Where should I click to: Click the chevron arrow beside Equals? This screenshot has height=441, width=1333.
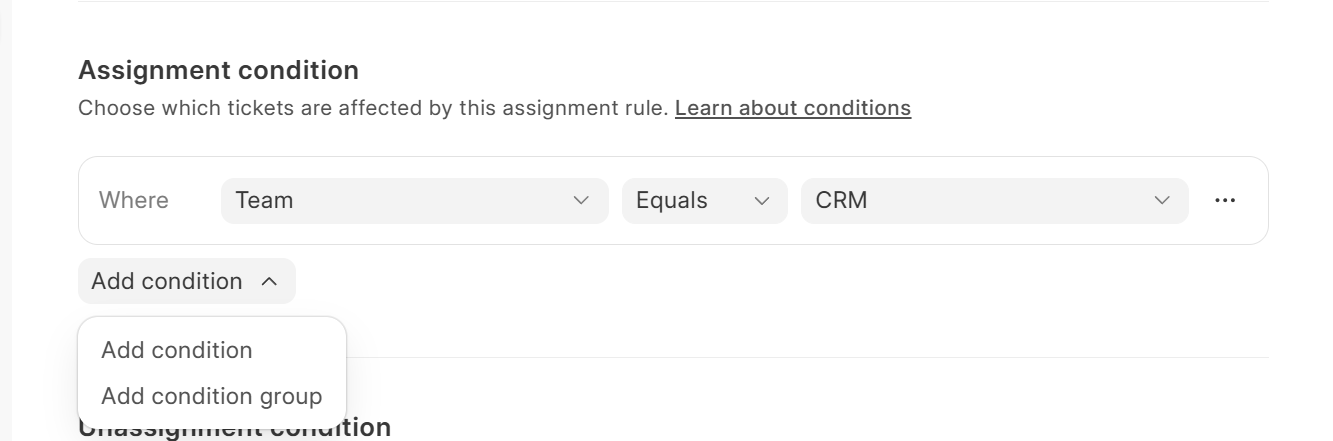coord(762,201)
